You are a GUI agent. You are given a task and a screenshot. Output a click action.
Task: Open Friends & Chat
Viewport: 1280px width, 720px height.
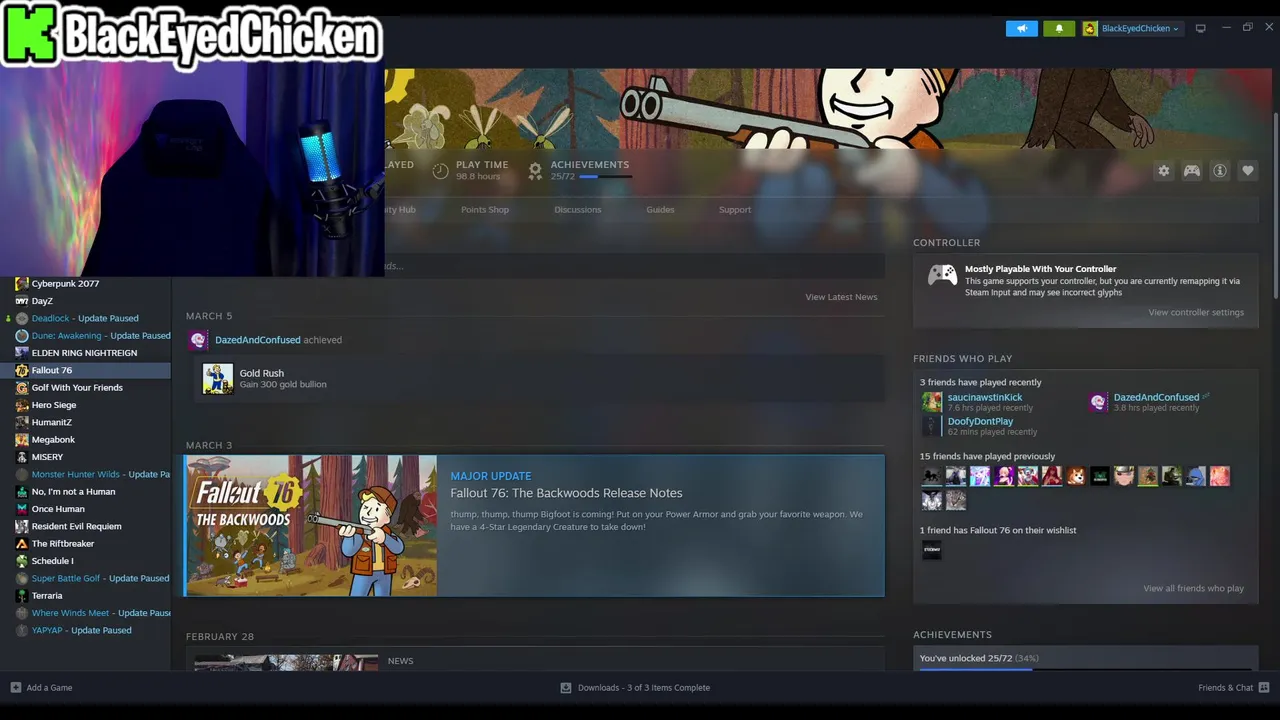[1233, 688]
